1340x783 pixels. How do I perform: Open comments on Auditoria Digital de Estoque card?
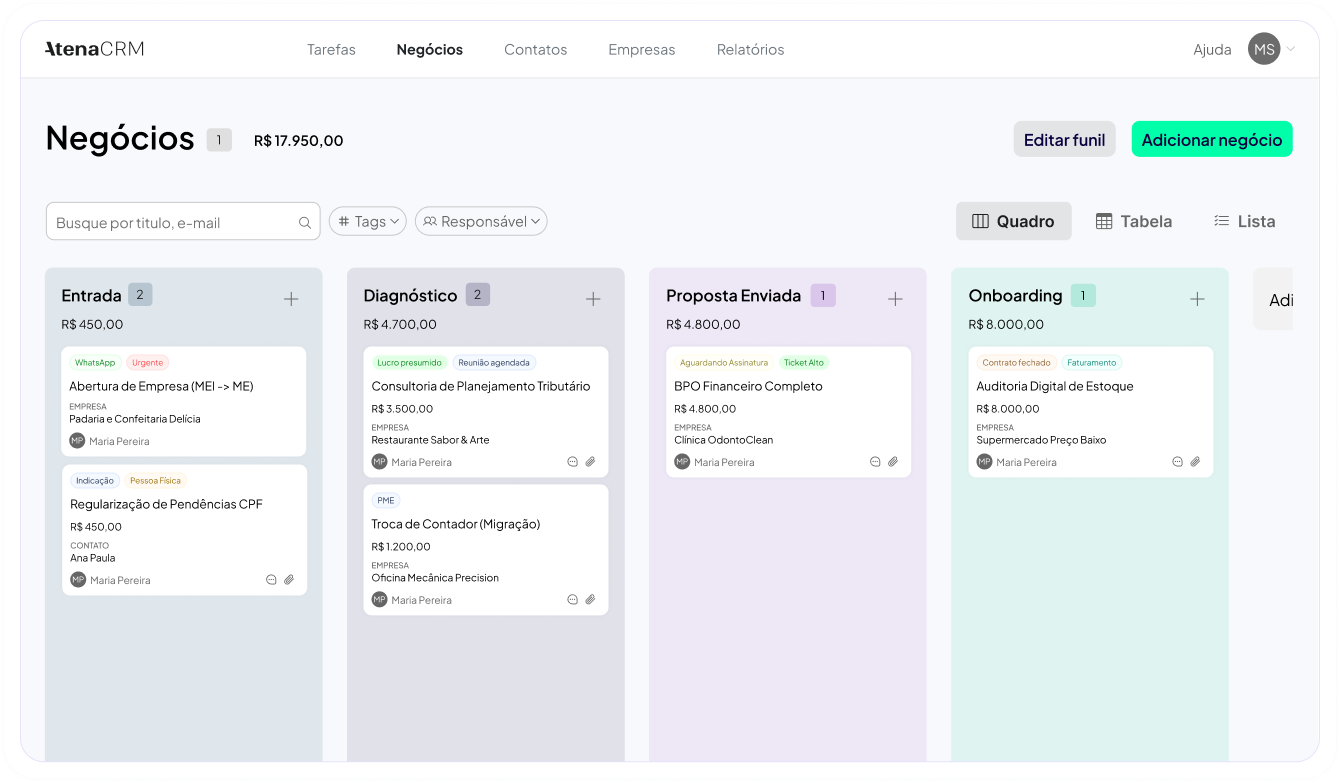(x=1177, y=462)
